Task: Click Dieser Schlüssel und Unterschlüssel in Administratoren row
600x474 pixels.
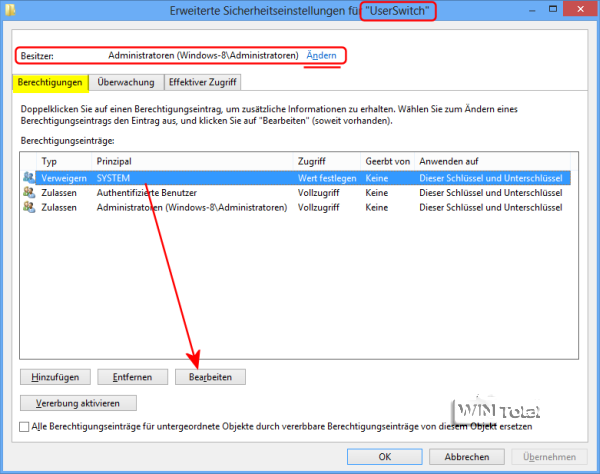Action: [491, 207]
